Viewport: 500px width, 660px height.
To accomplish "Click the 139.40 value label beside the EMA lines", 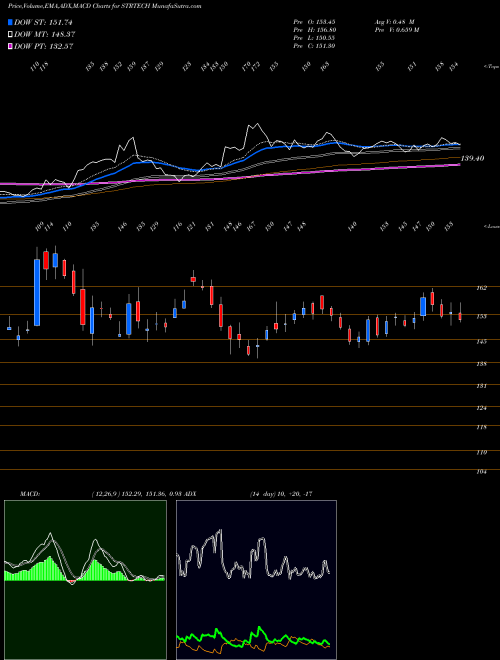I will pos(473,159).
